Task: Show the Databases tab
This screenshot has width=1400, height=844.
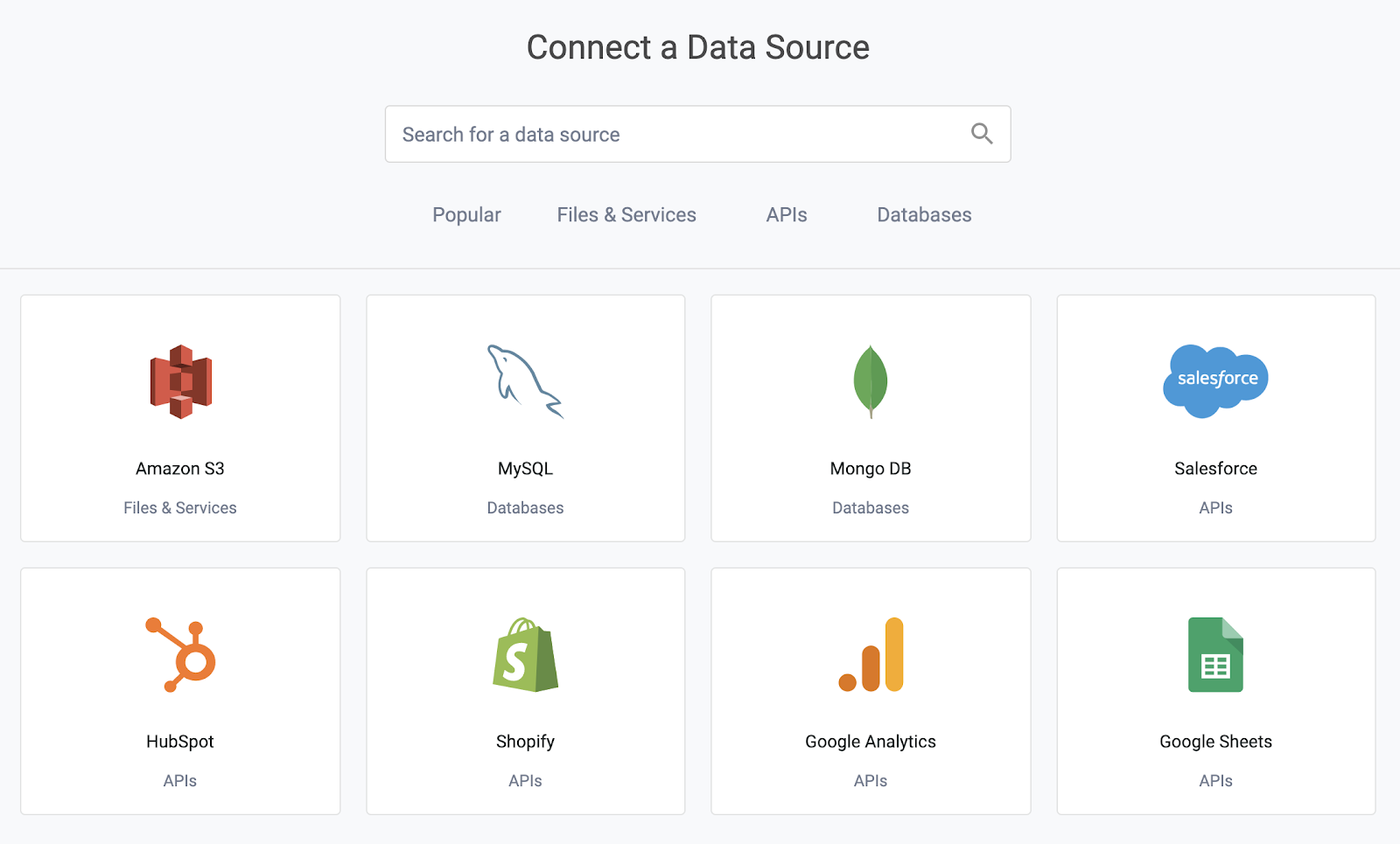Action: (924, 215)
